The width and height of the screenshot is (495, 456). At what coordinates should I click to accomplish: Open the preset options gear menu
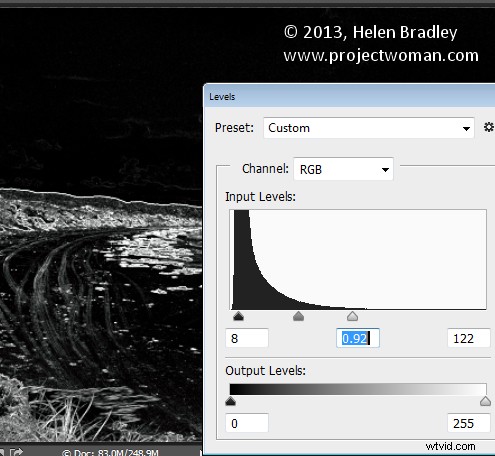488,127
